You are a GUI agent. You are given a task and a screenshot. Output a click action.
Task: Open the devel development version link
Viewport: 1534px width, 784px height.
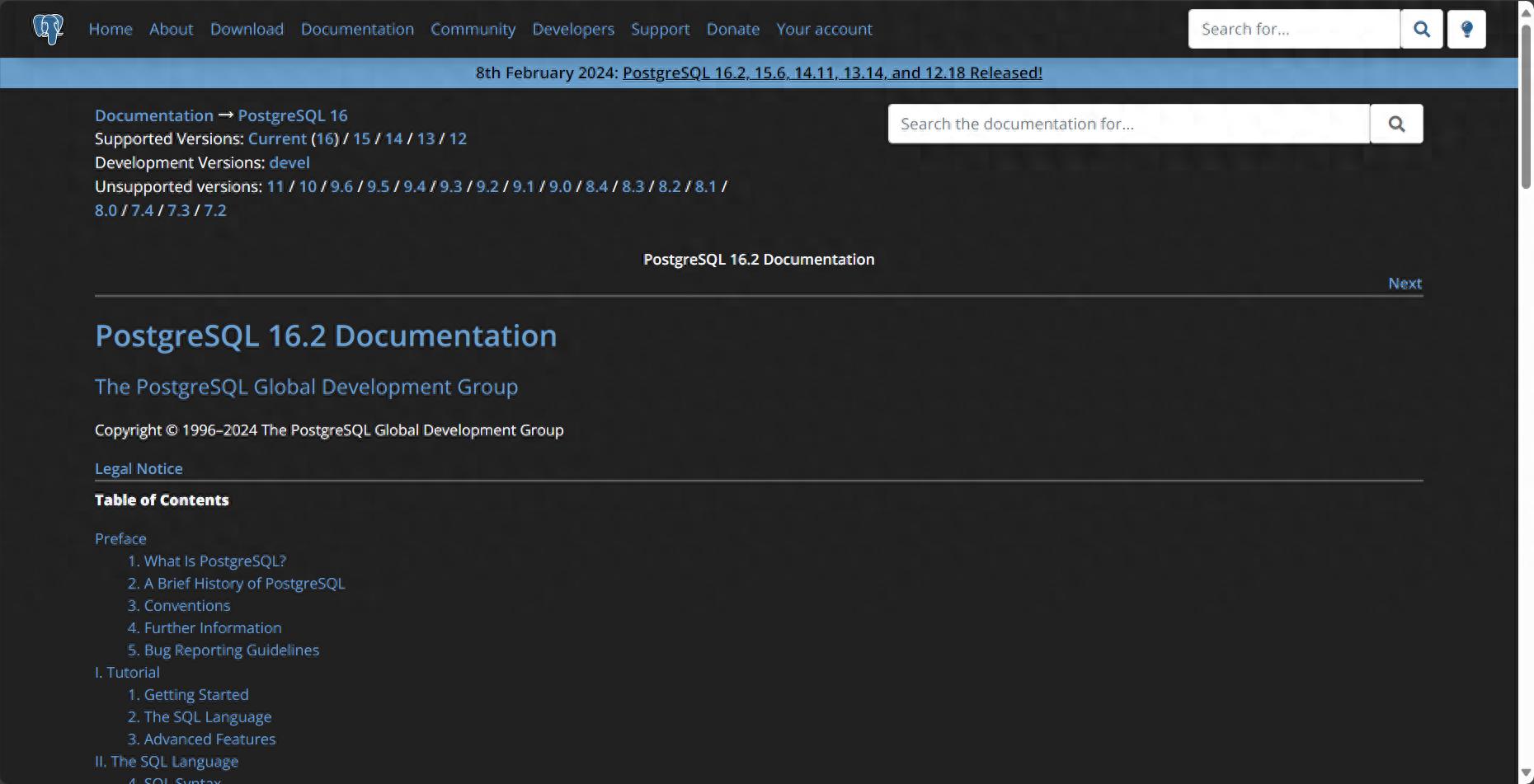289,162
